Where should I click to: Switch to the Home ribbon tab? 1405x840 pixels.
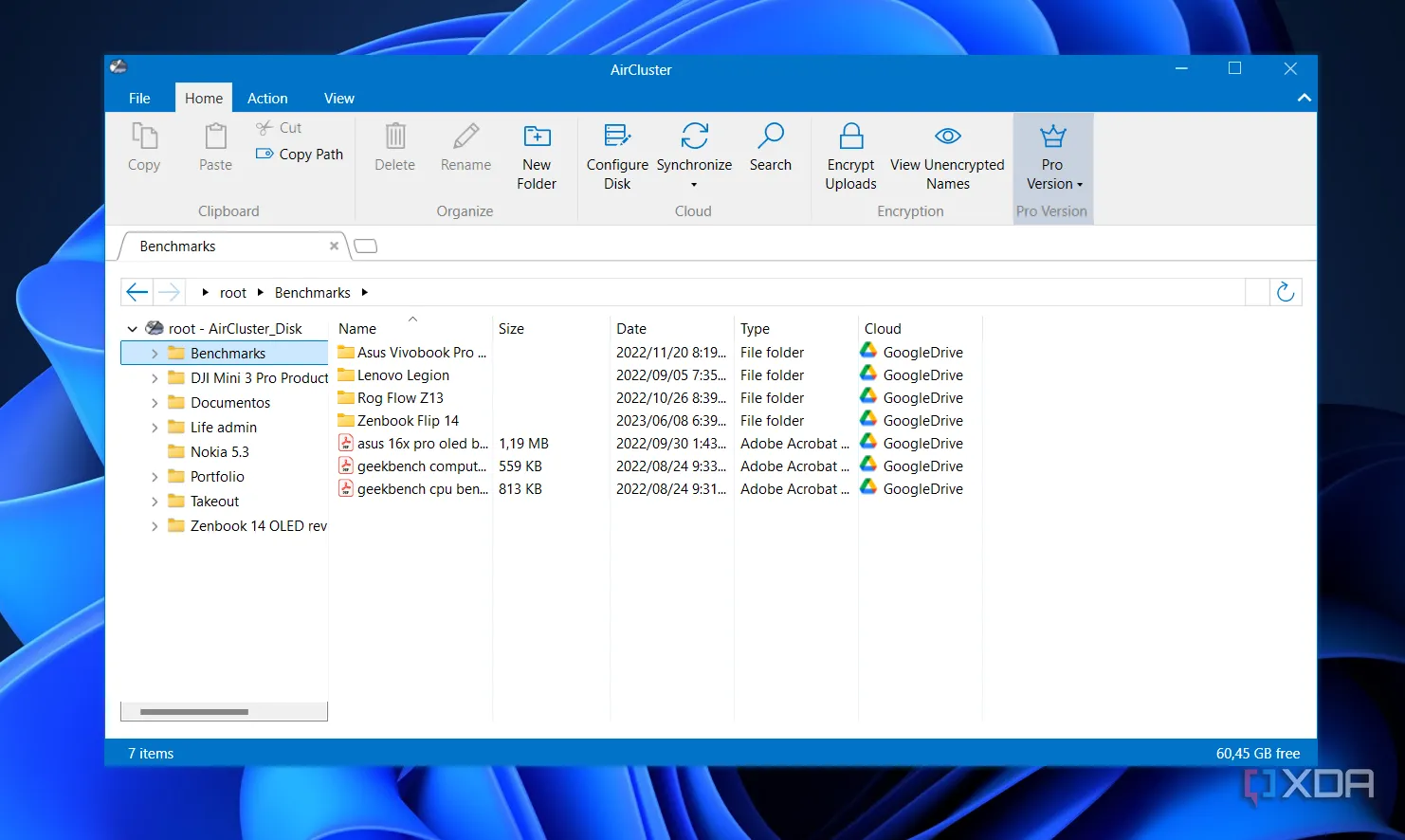pos(204,99)
